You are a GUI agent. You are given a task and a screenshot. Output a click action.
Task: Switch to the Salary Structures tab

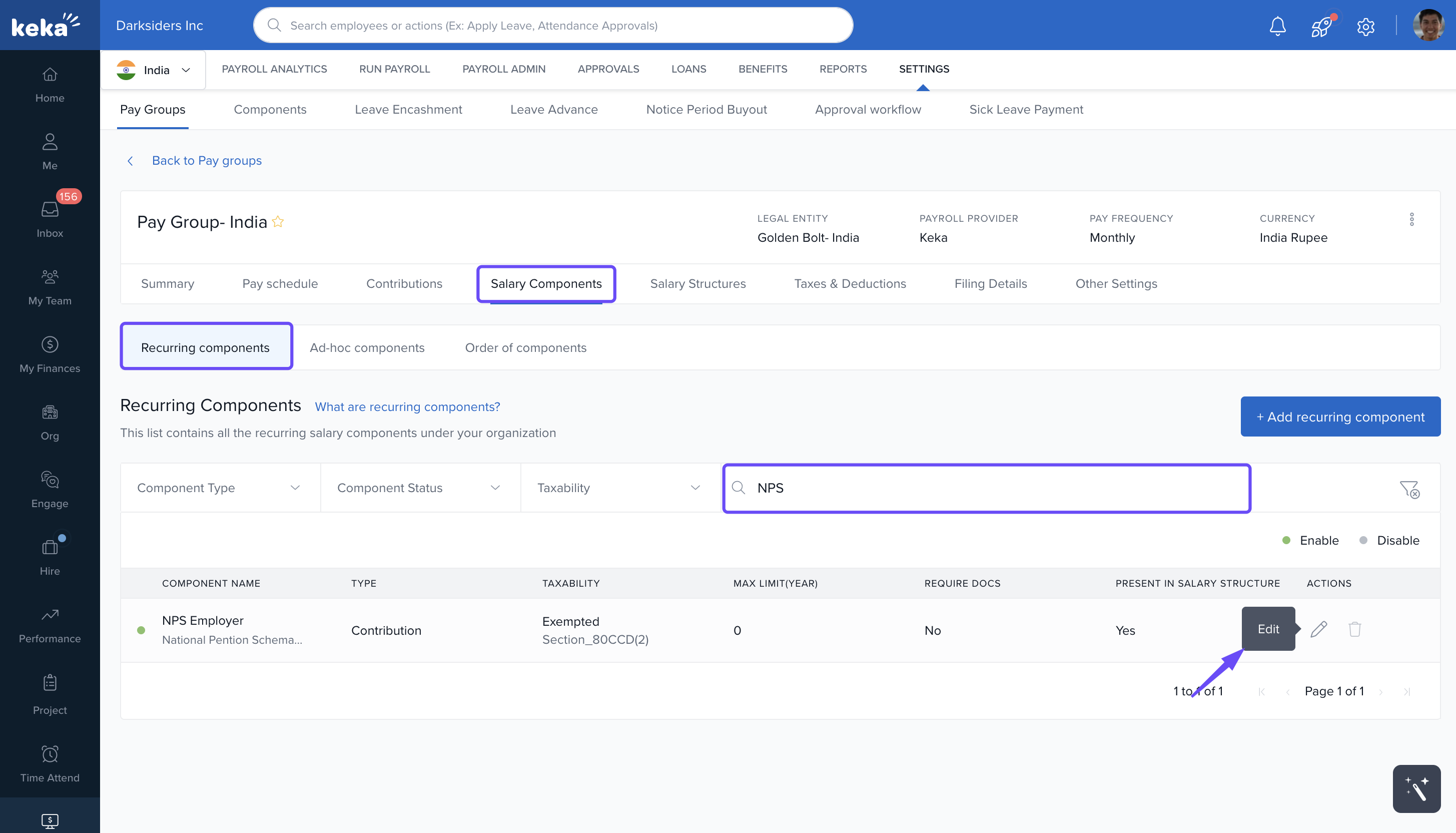pos(697,284)
